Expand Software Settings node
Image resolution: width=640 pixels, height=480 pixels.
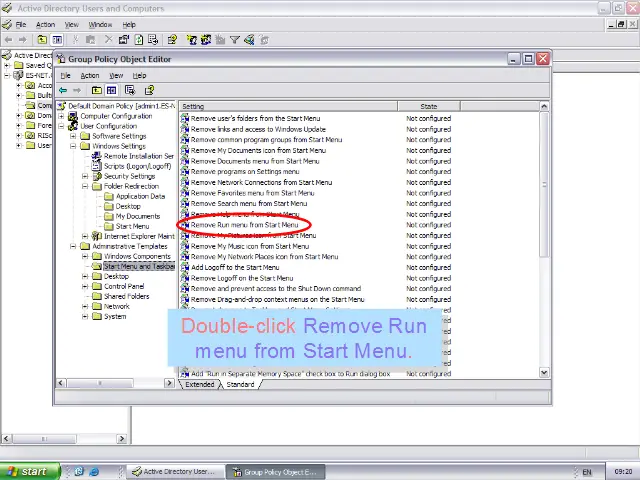click(73, 136)
